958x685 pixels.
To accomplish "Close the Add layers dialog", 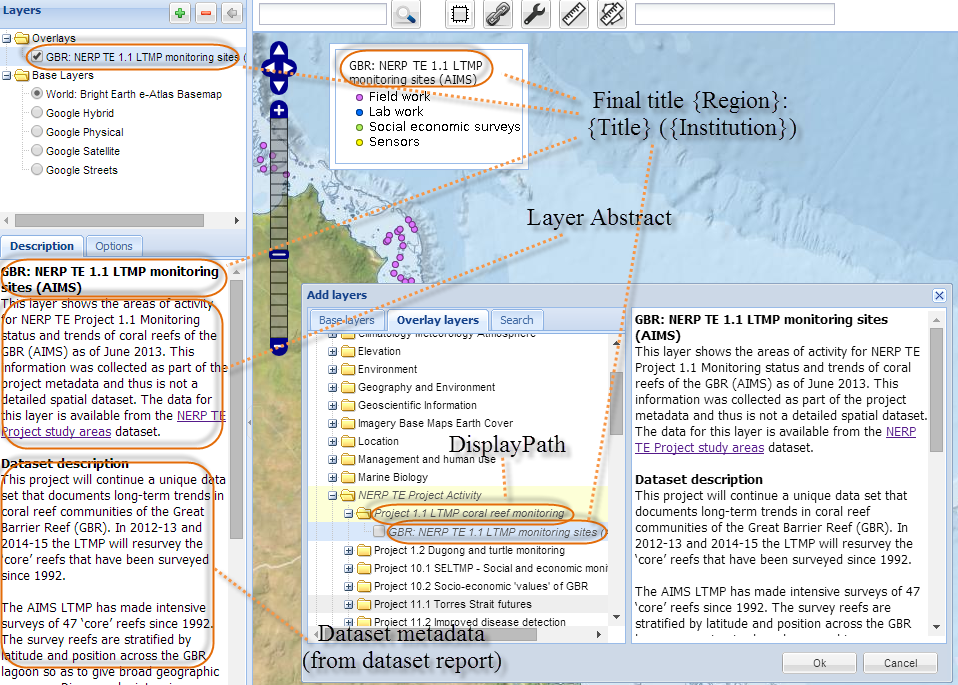I will tap(939, 296).
